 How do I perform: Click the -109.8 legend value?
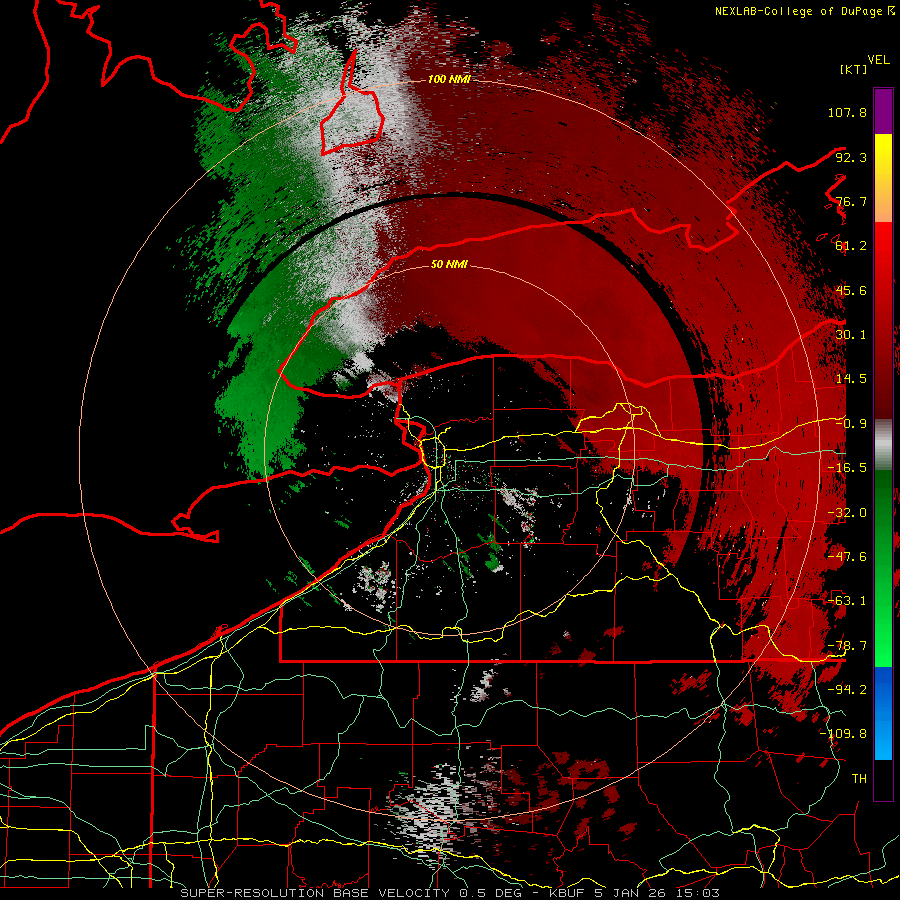coord(844,734)
